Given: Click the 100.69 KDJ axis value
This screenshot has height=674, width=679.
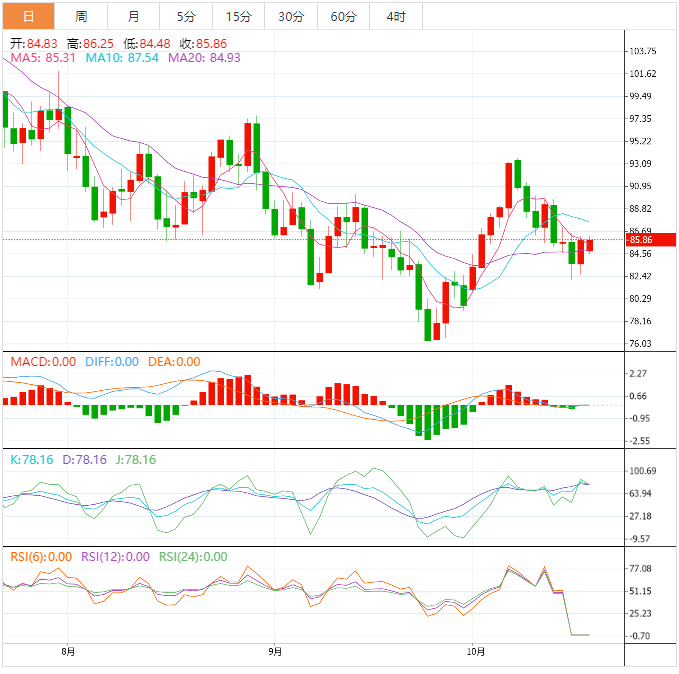Looking at the screenshot, I should [x=643, y=471].
